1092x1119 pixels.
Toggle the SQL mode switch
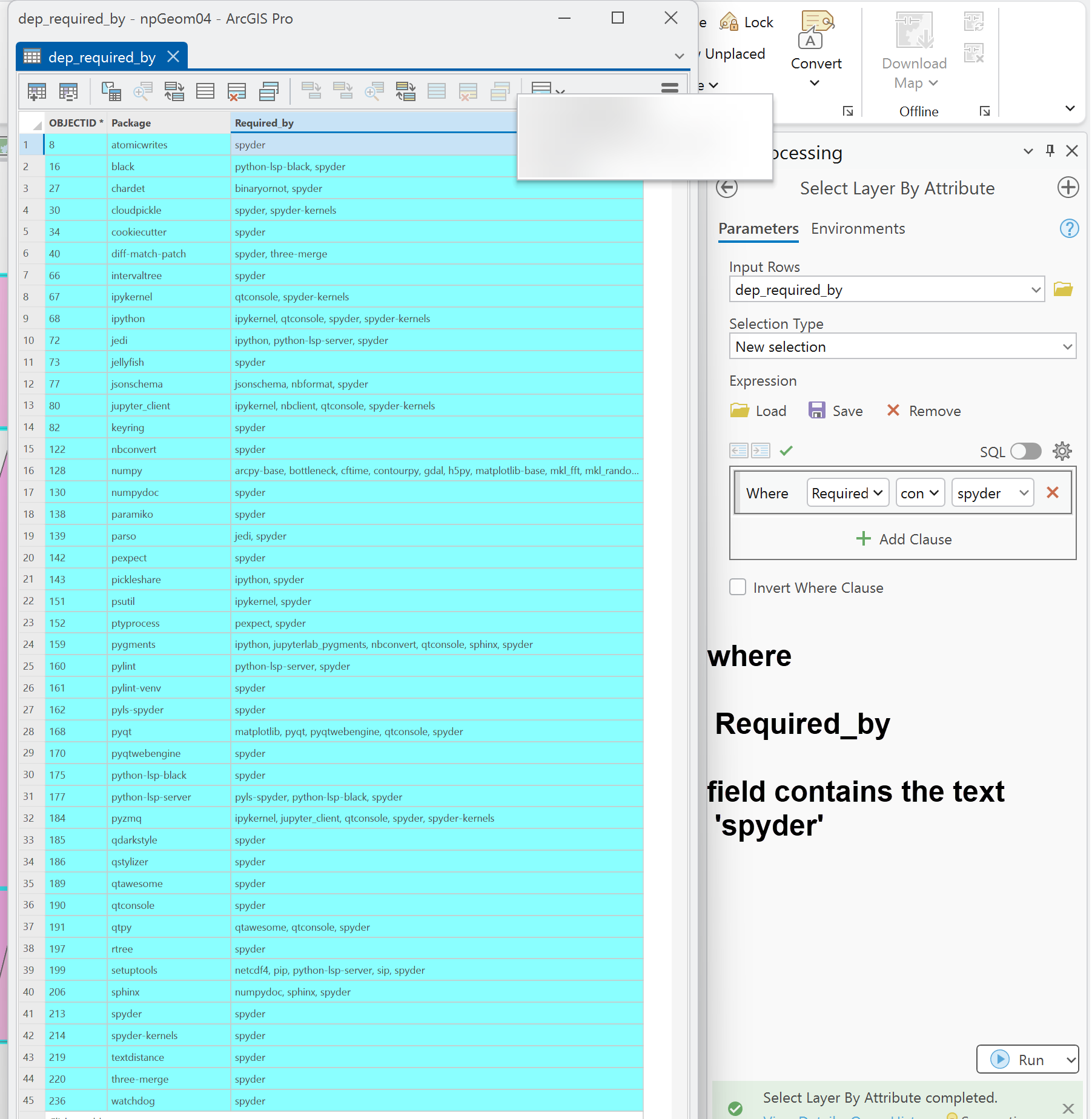(x=1025, y=451)
